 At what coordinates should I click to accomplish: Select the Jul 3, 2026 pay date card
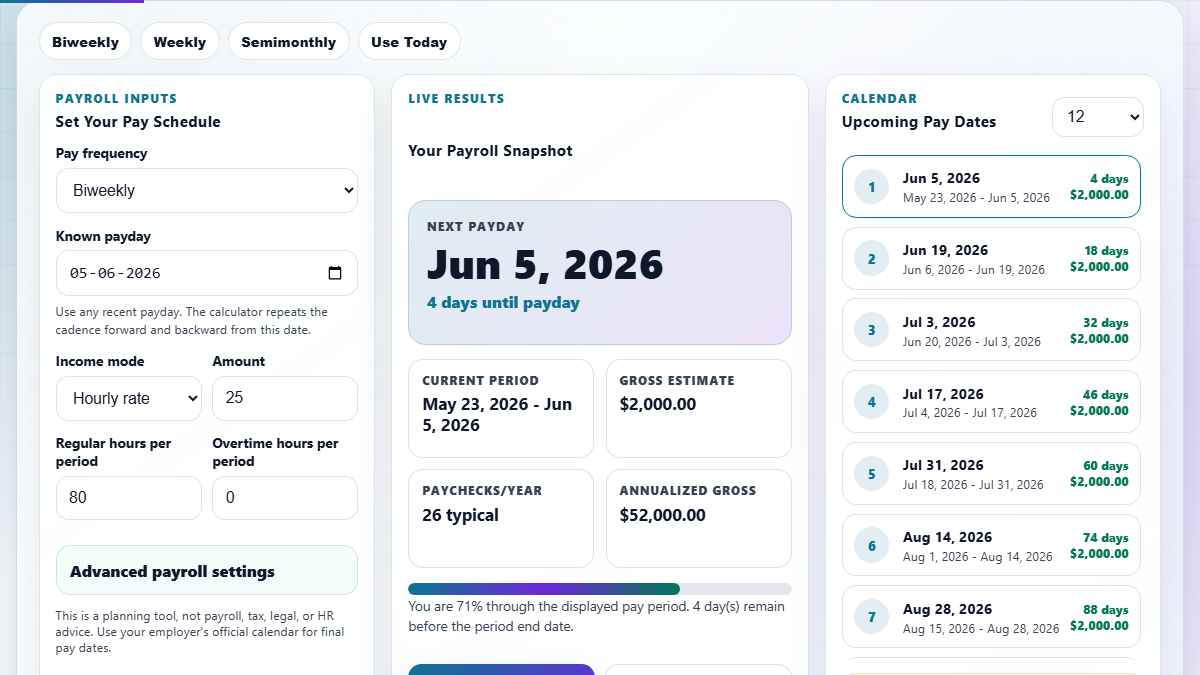[991, 330]
